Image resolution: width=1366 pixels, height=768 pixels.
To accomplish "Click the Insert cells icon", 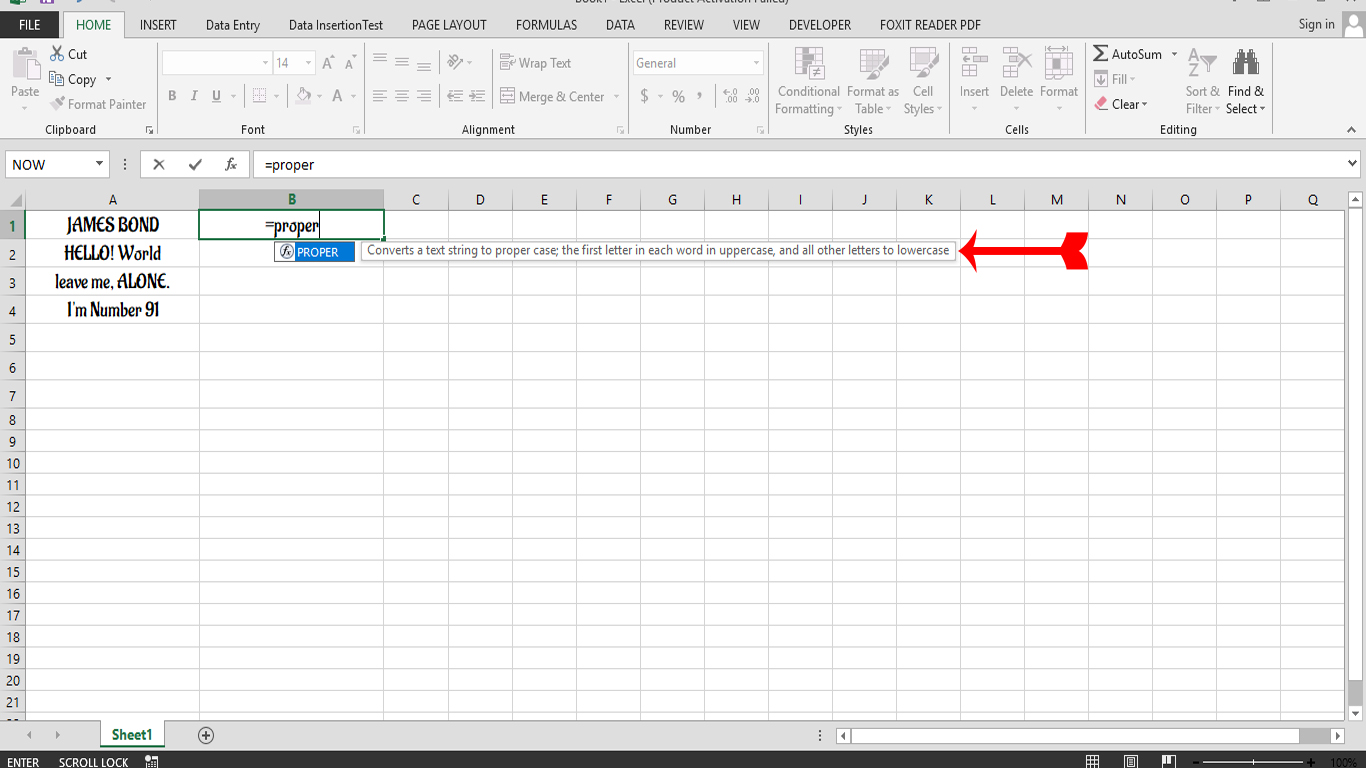I will [974, 64].
